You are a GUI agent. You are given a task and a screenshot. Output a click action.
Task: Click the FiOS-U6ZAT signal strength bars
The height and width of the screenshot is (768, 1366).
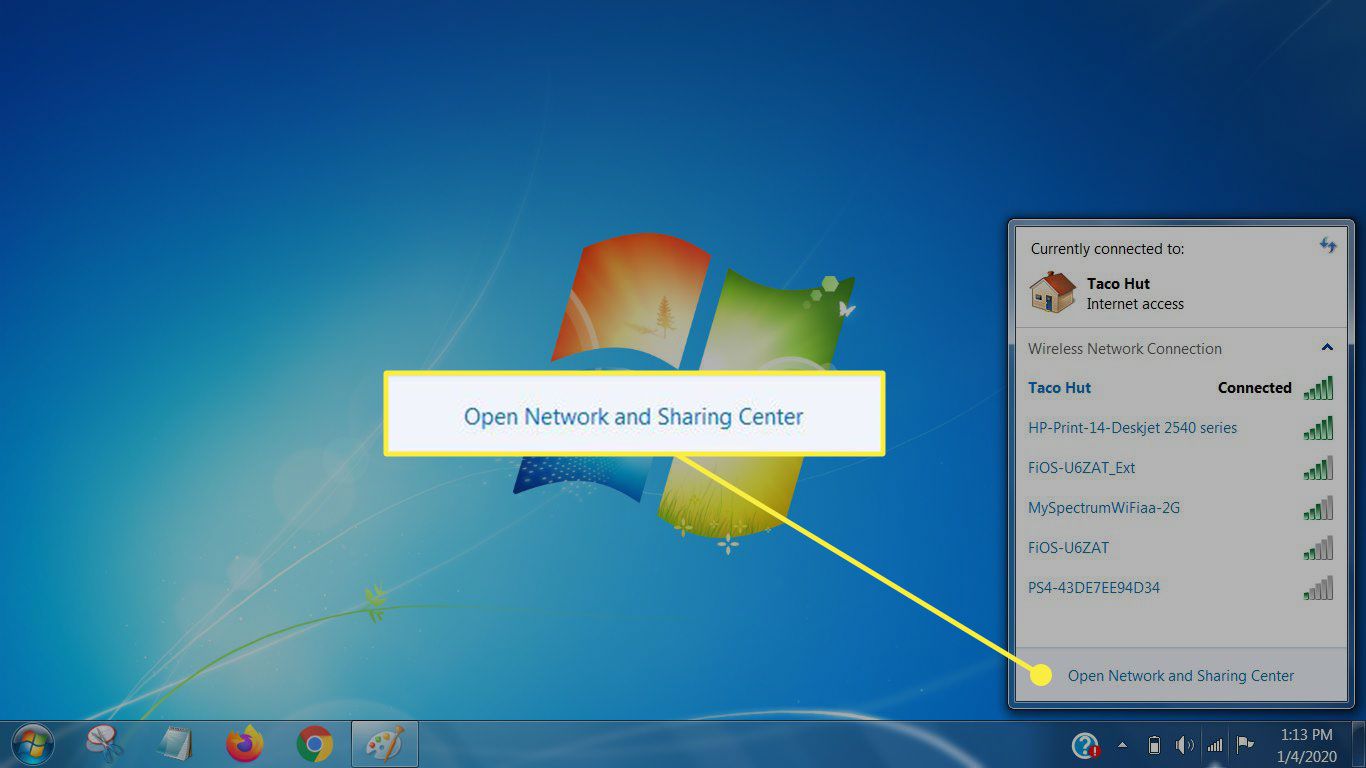click(1318, 548)
